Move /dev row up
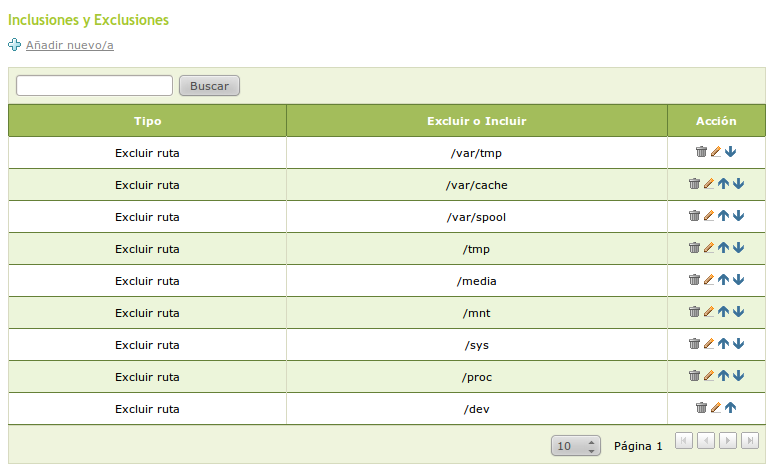Viewport: 770px width, 470px height. 730,408
